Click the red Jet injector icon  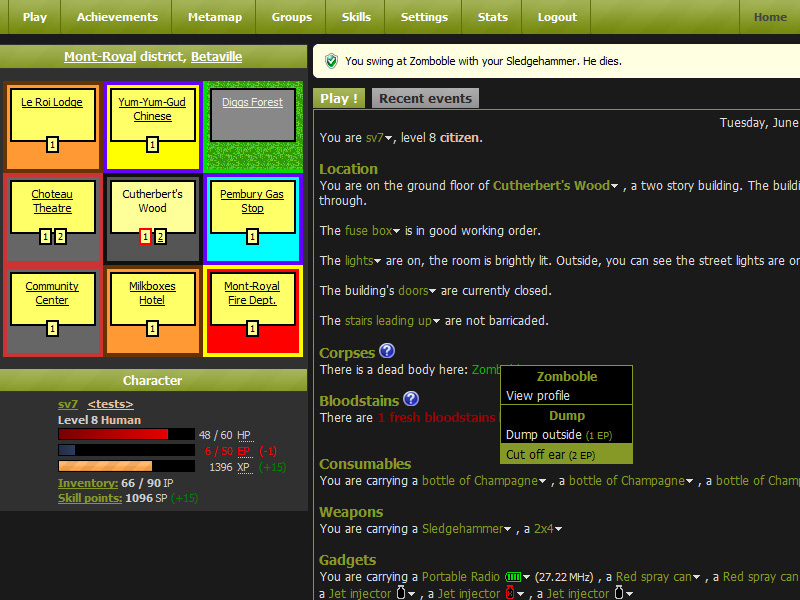[508, 593]
